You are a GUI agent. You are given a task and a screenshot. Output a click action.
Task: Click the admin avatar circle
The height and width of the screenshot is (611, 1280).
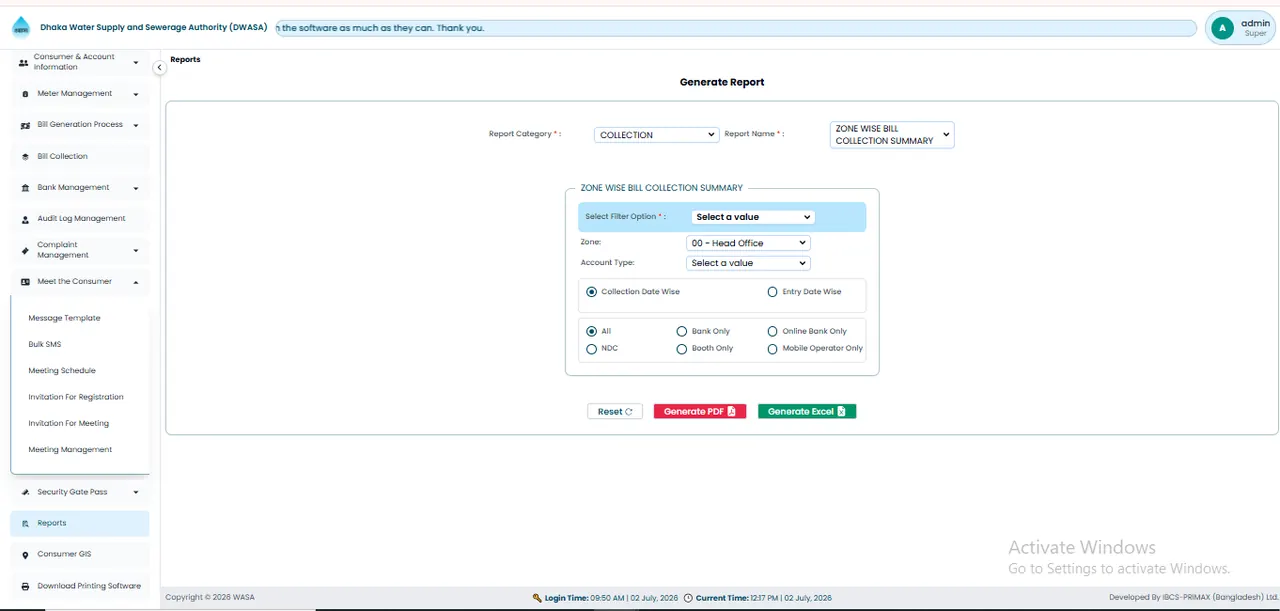coord(1221,28)
